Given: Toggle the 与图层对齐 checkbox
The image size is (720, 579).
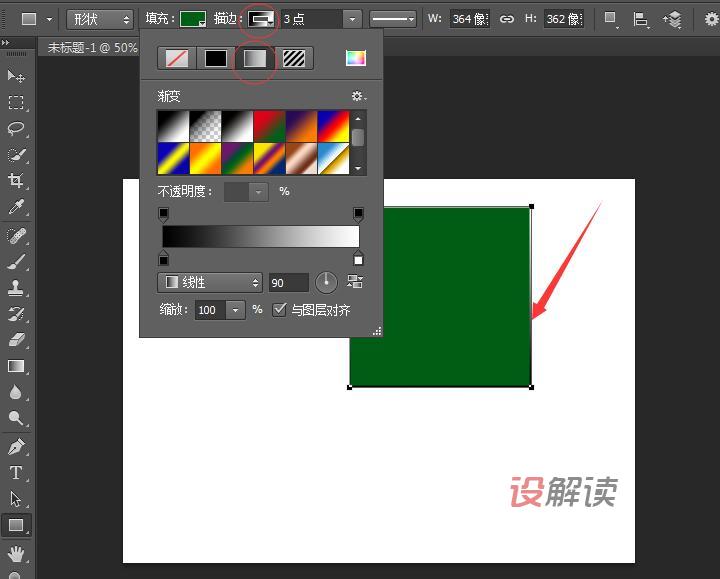Looking at the screenshot, I should (280, 310).
